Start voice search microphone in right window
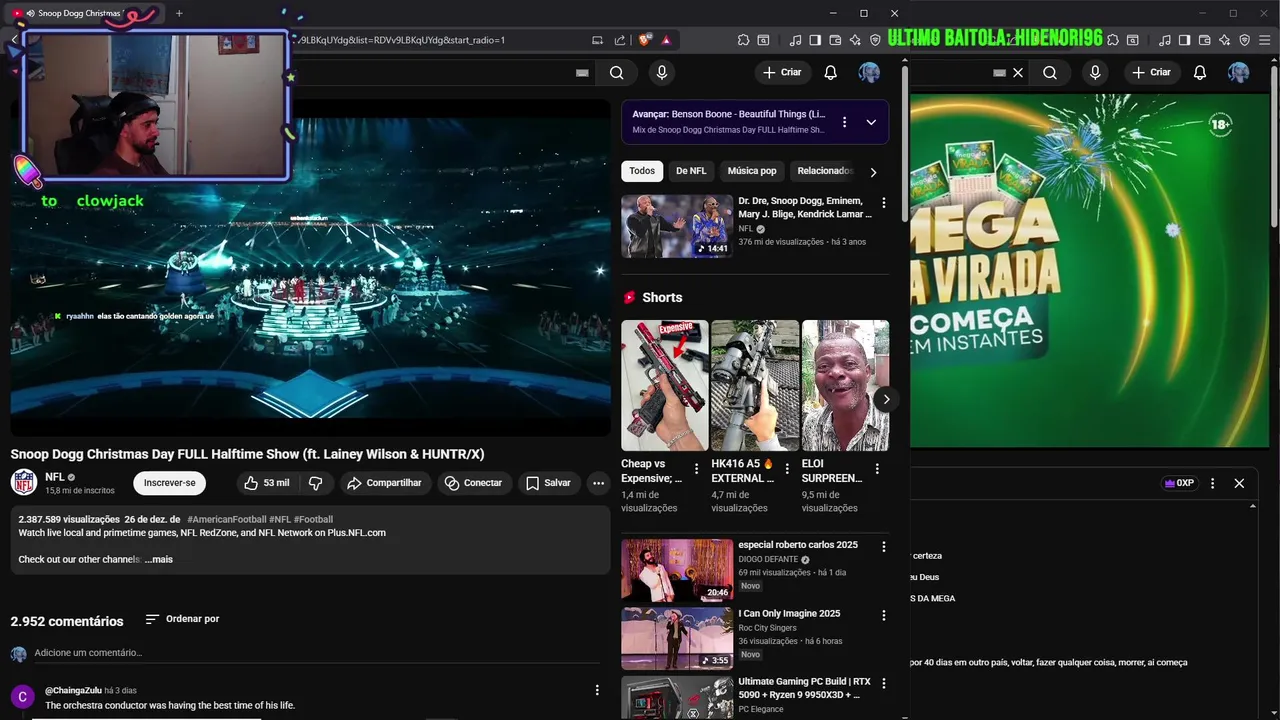This screenshot has height=720, width=1280. (x=1095, y=72)
